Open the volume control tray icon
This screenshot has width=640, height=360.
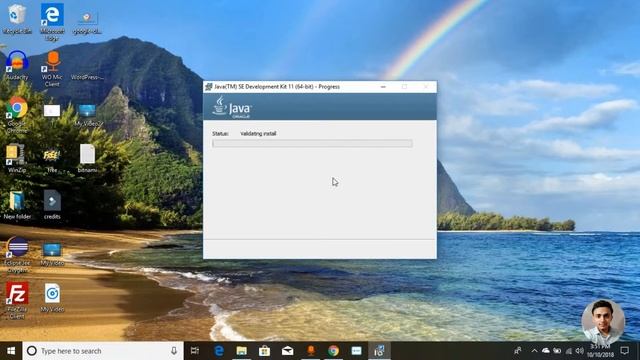tap(580, 351)
